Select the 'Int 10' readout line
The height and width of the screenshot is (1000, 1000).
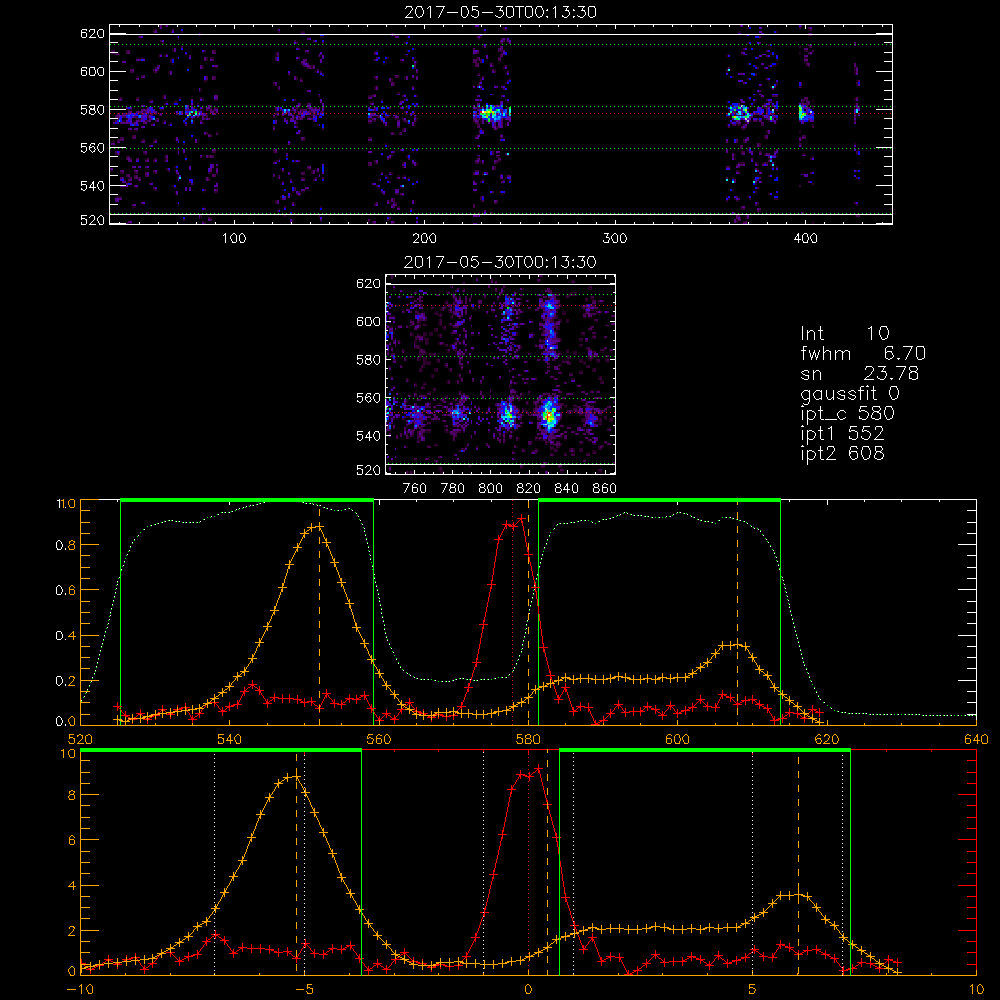(x=844, y=333)
